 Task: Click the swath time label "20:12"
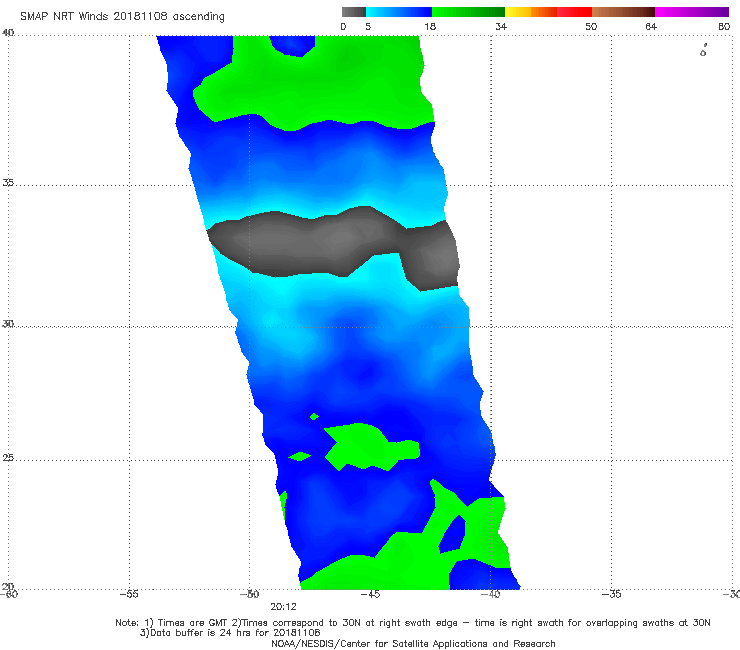[x=283, y=607]
